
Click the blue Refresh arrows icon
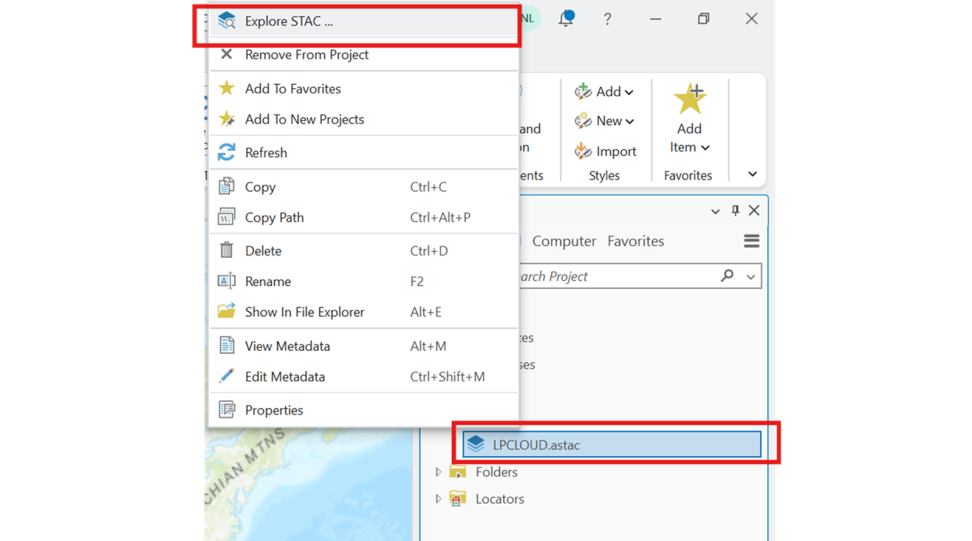coord(227,152)
